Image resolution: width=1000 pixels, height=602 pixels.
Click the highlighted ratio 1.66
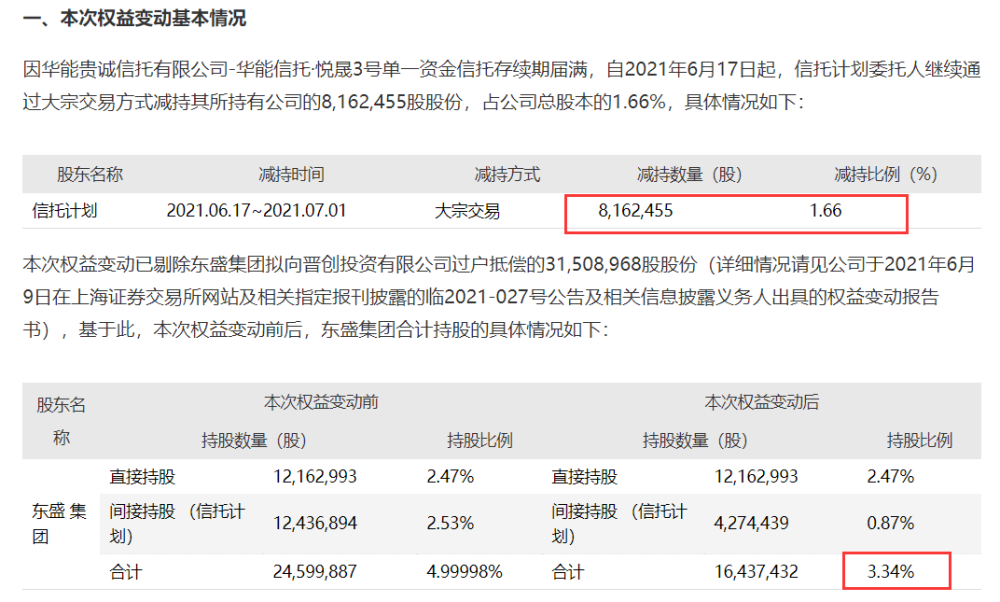click(x=825, y=210)
